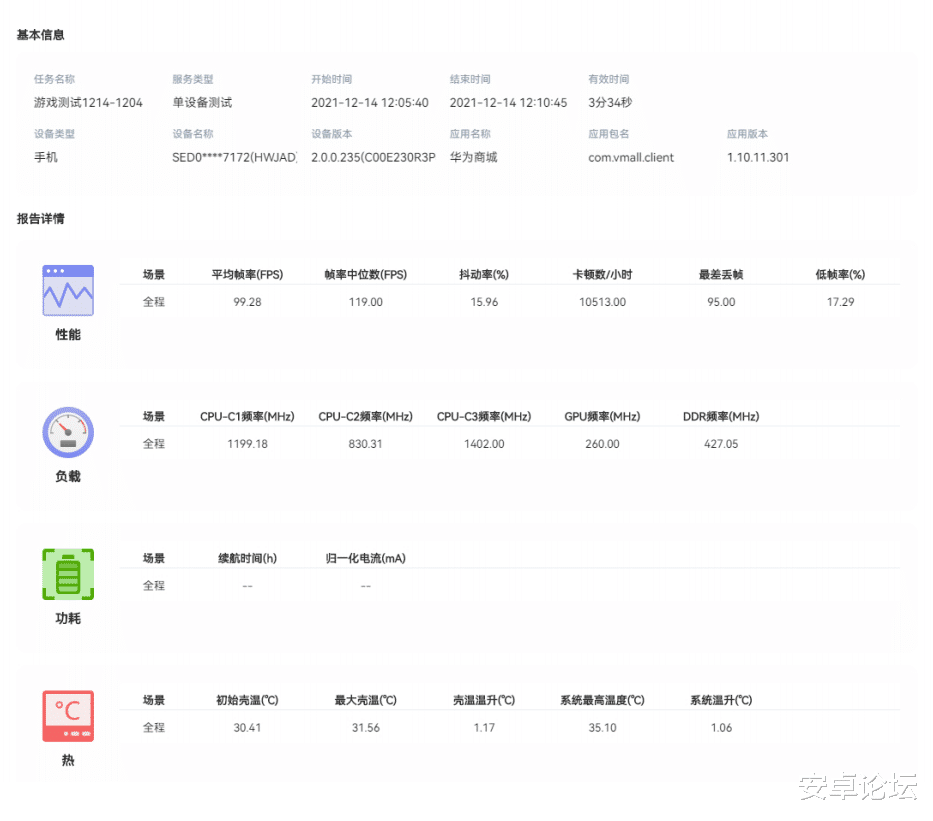This screenshot has height=821, width=933.
Task: Click average FPS value 99.28
Action: coord(247,302)
